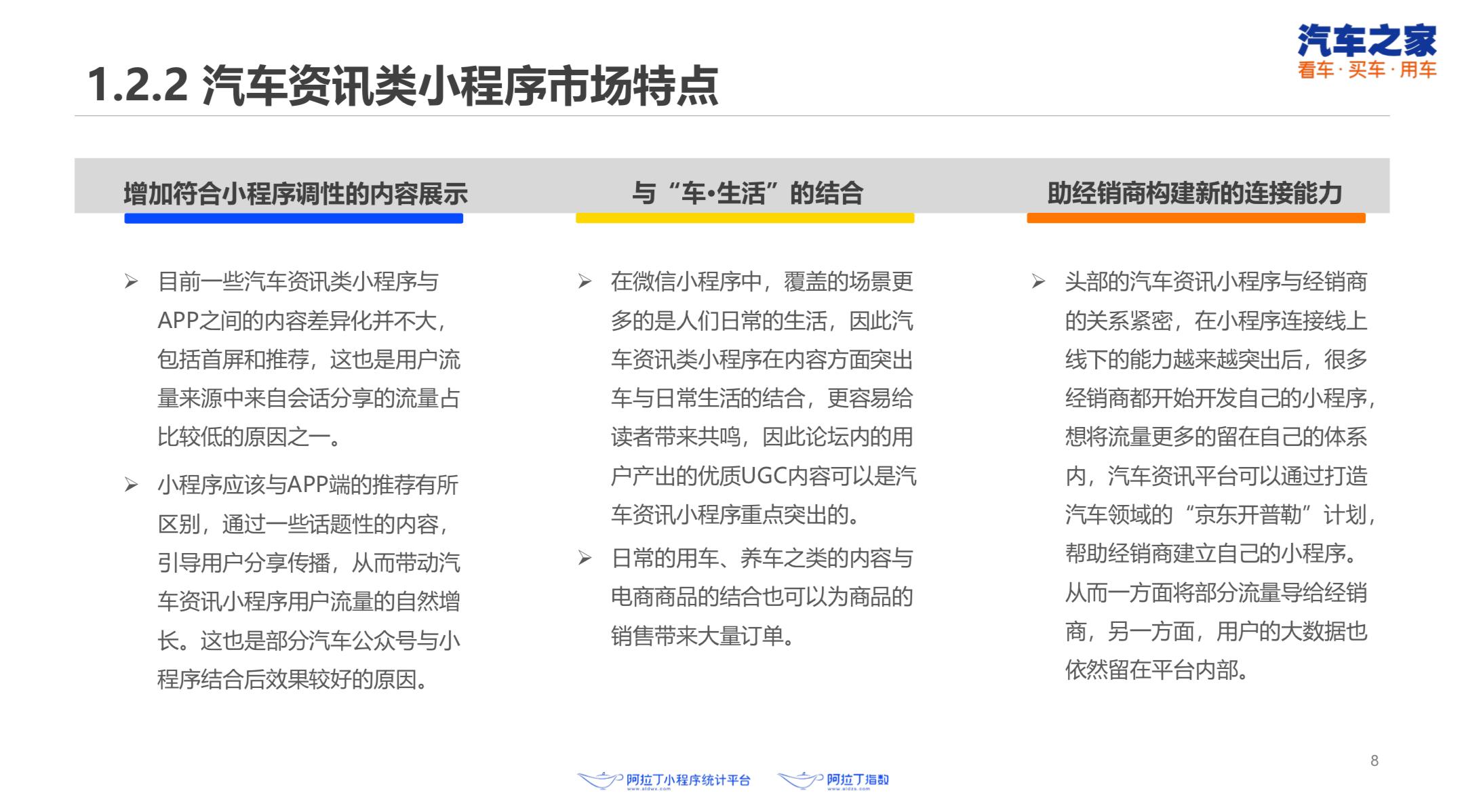Click bullet arrow before 在微信小程序中
The image size is (1466, 812).
tap(585, 282)
